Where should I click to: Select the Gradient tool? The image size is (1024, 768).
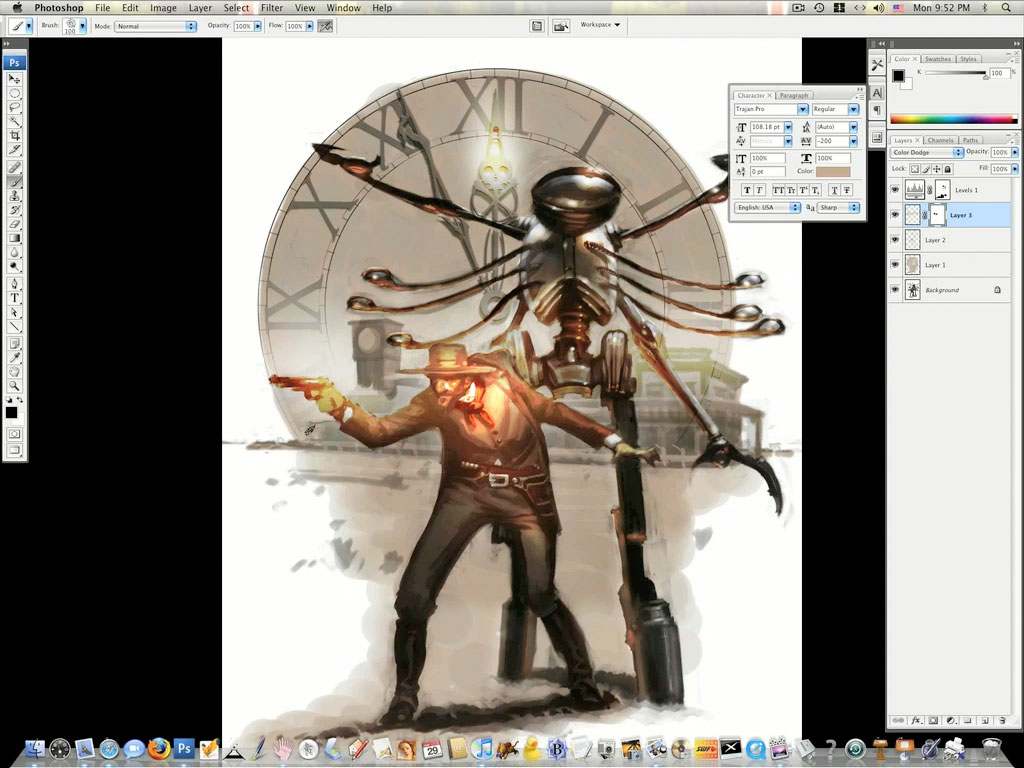tap(15, 238)
